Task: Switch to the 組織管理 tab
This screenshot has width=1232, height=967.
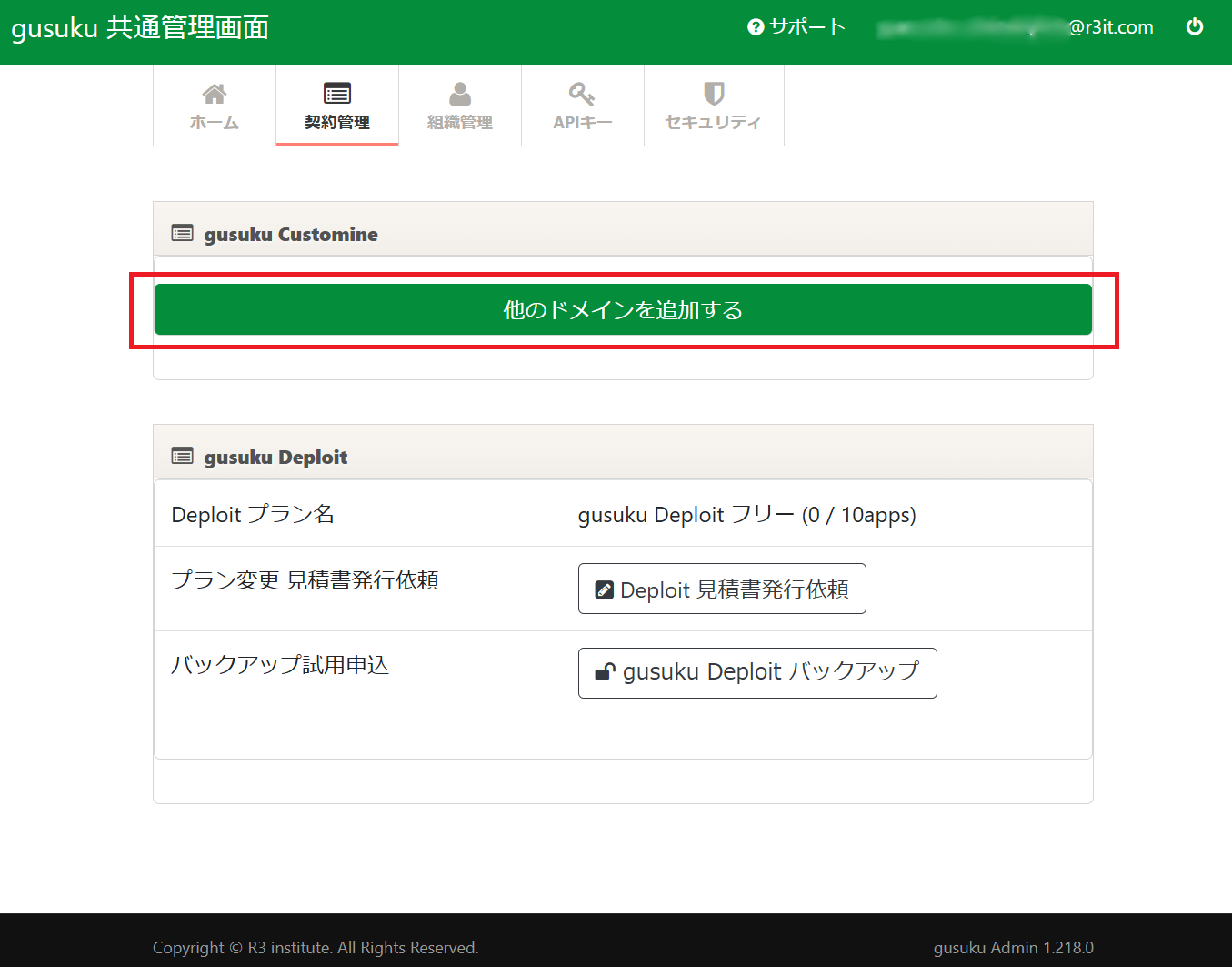Action: (x=460, y=105)
